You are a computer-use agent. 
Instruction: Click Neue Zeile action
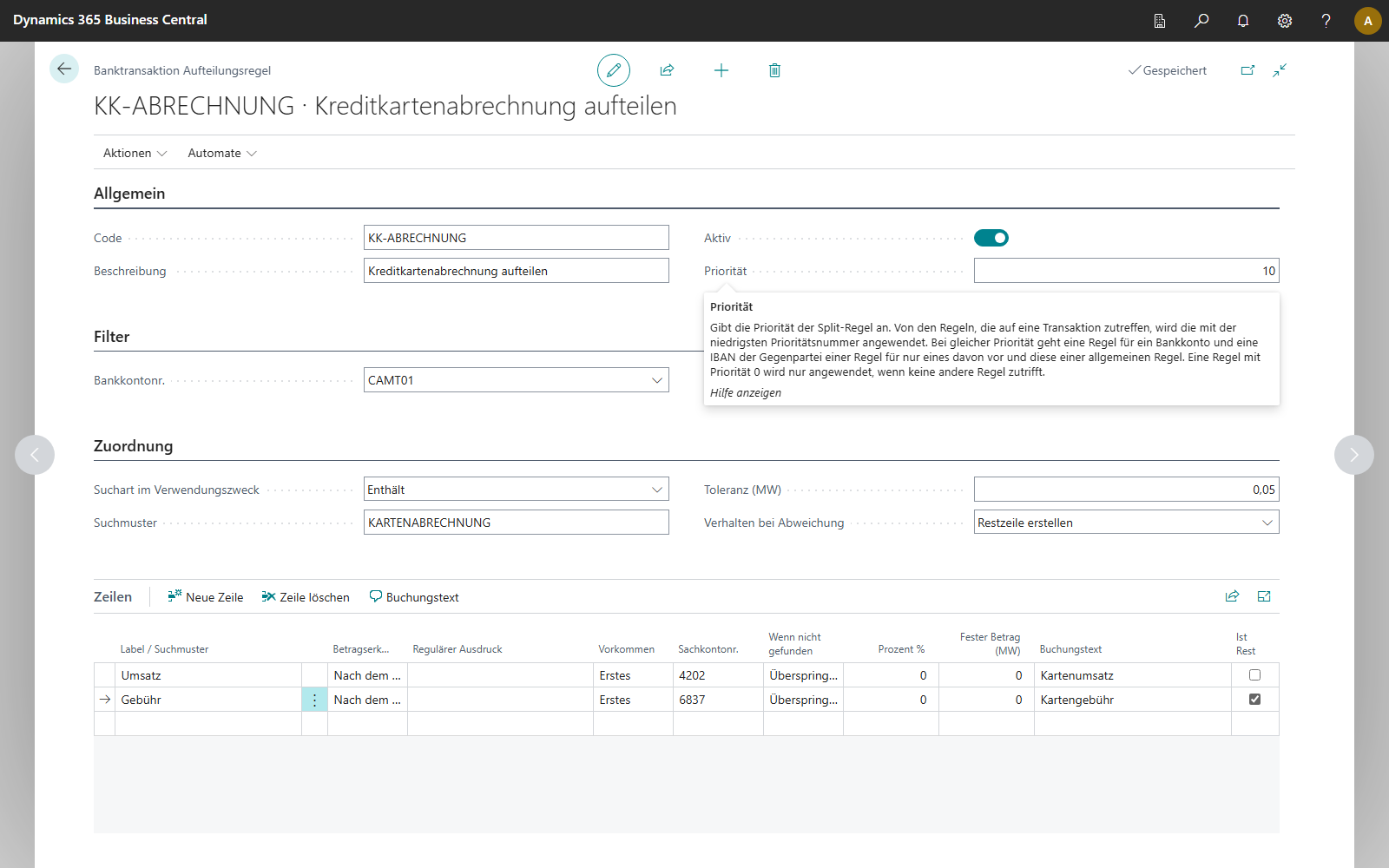tap(206, 597)
